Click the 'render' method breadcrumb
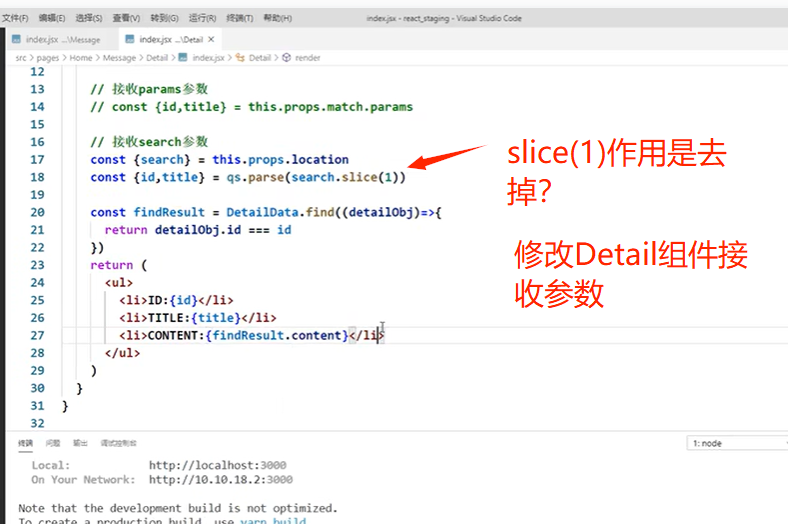The width and height of the screenshot is (788, 524). [x=308, y=58]
